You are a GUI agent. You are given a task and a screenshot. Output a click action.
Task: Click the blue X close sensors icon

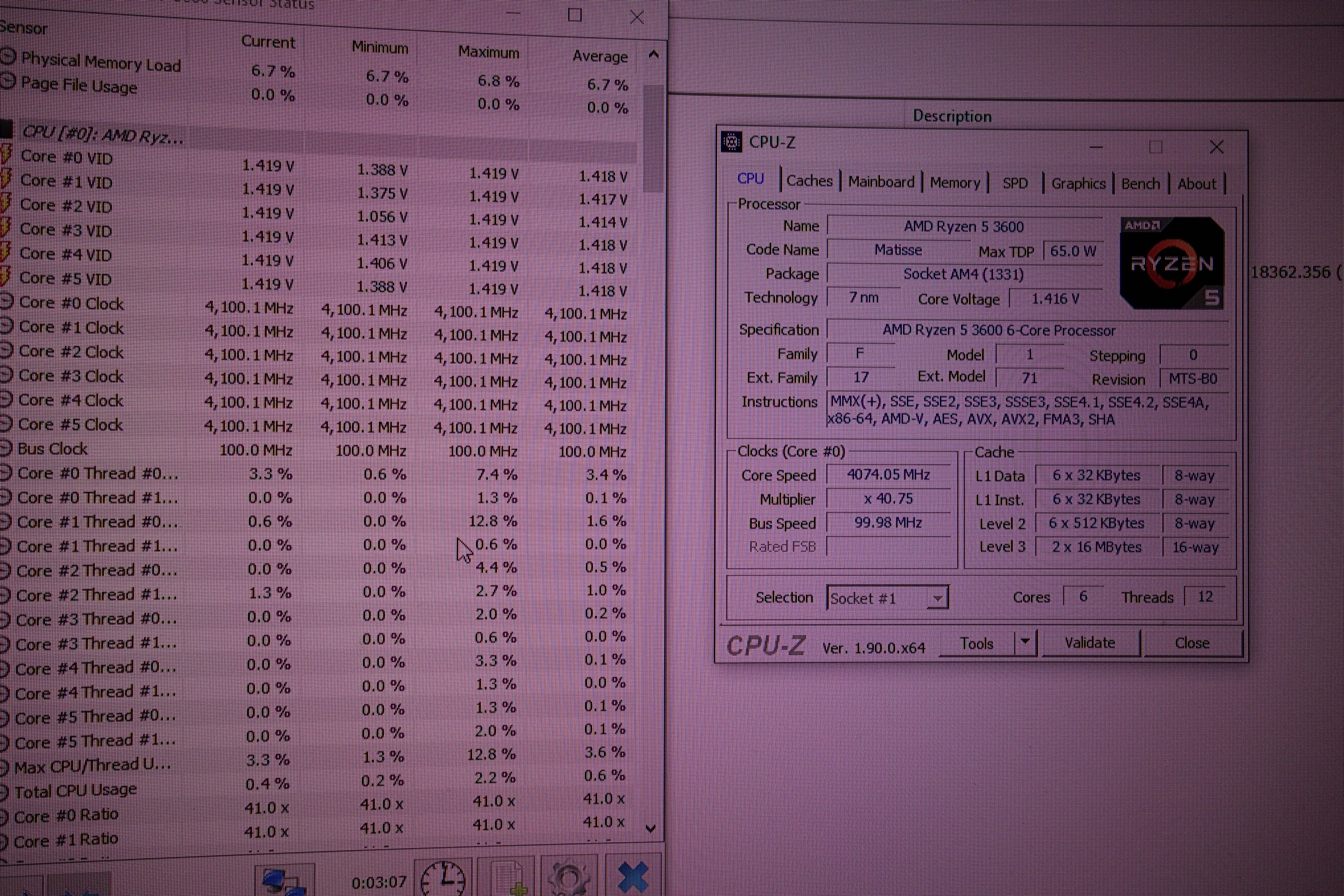tap(633, 877)
